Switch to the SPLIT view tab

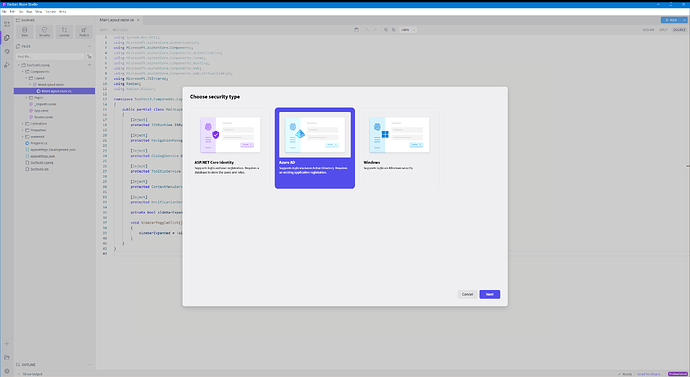[x=664, y=30]
